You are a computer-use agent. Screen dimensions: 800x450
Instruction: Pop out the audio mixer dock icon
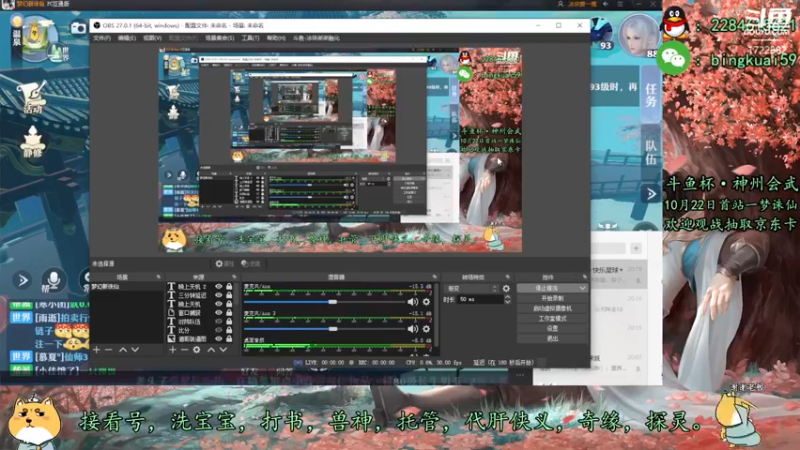tap(435, 277)
